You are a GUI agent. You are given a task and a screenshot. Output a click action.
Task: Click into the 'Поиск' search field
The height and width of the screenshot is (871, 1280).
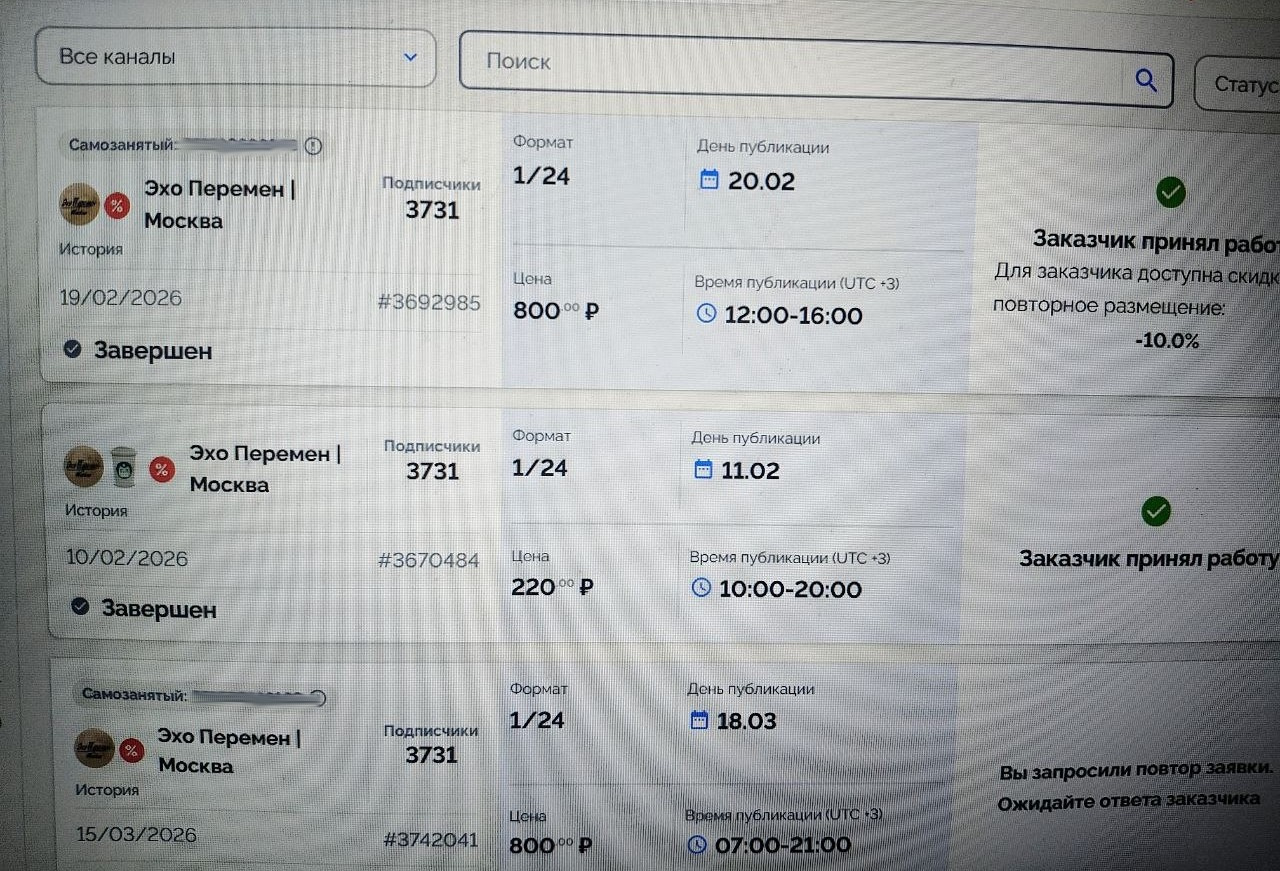(800, 64)
